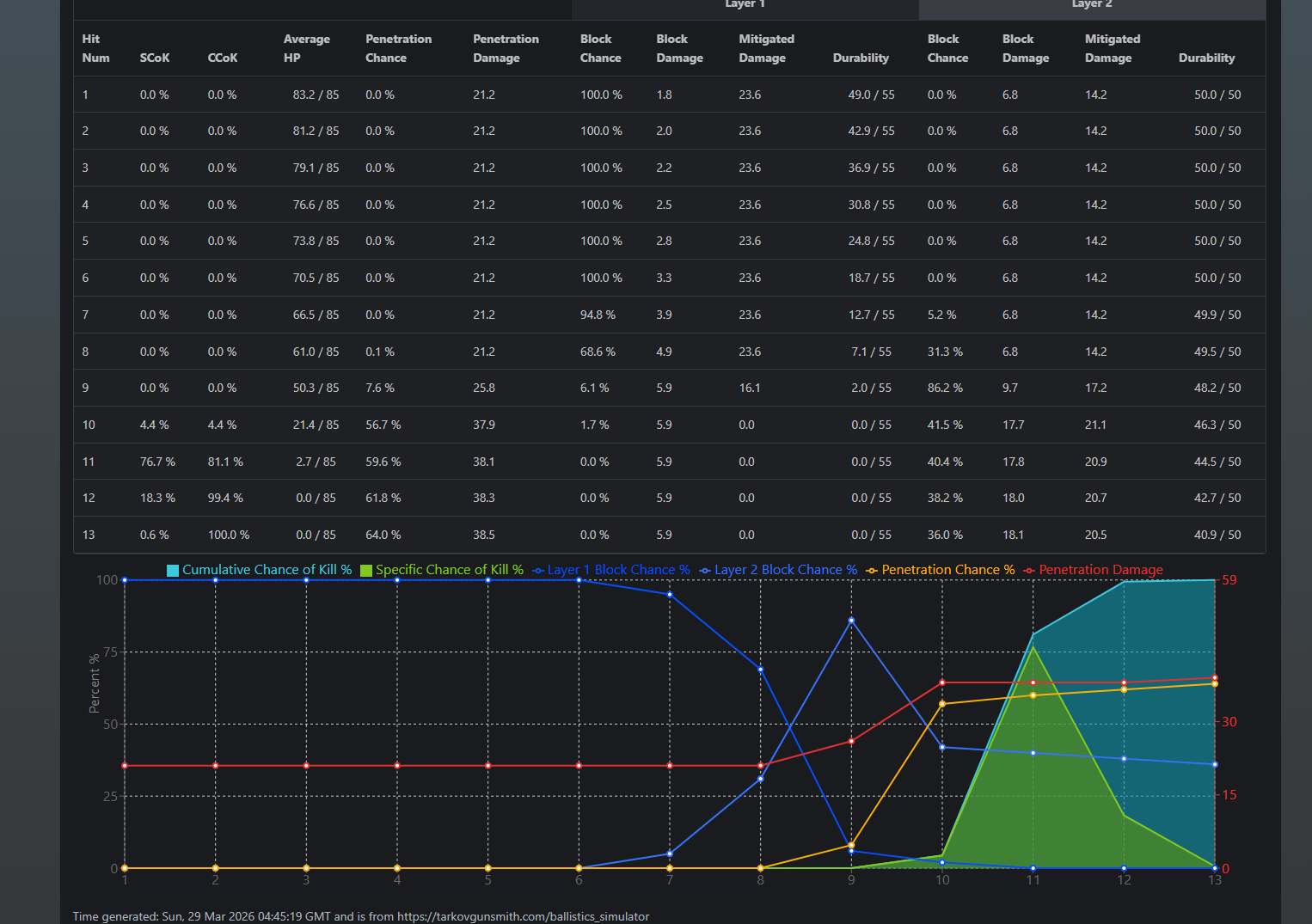Click the Layer 2 block chance peak at hit 9

[x=851, y=620]
